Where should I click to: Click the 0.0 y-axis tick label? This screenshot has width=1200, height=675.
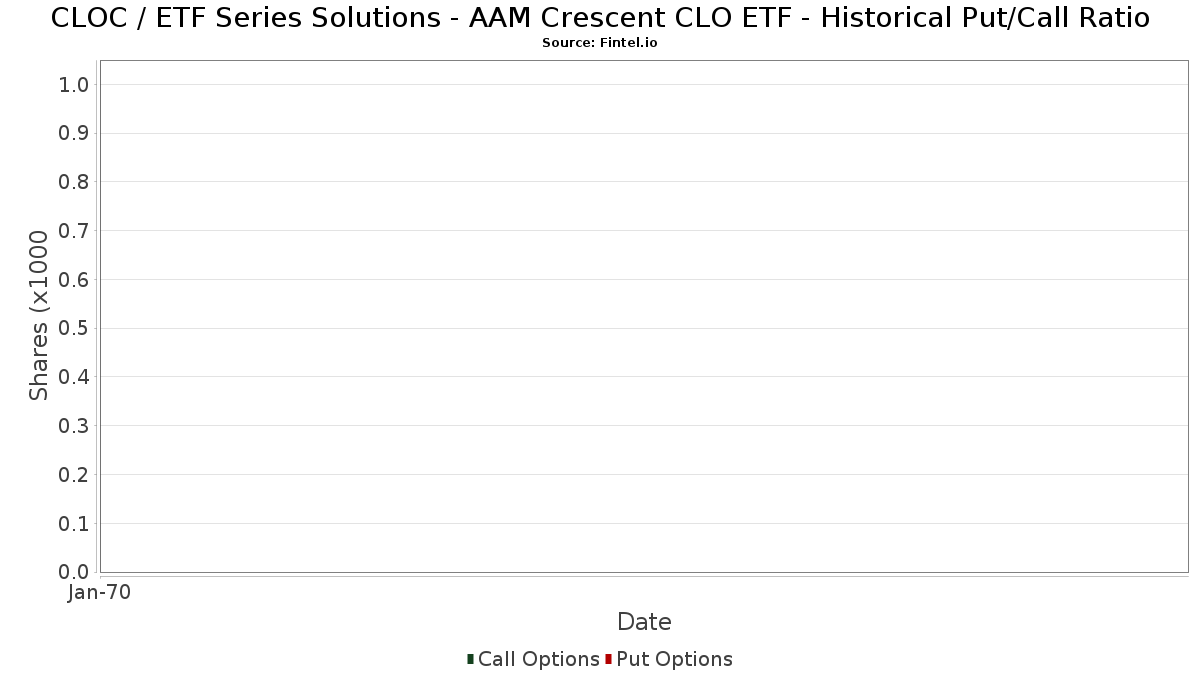point(74,572)
